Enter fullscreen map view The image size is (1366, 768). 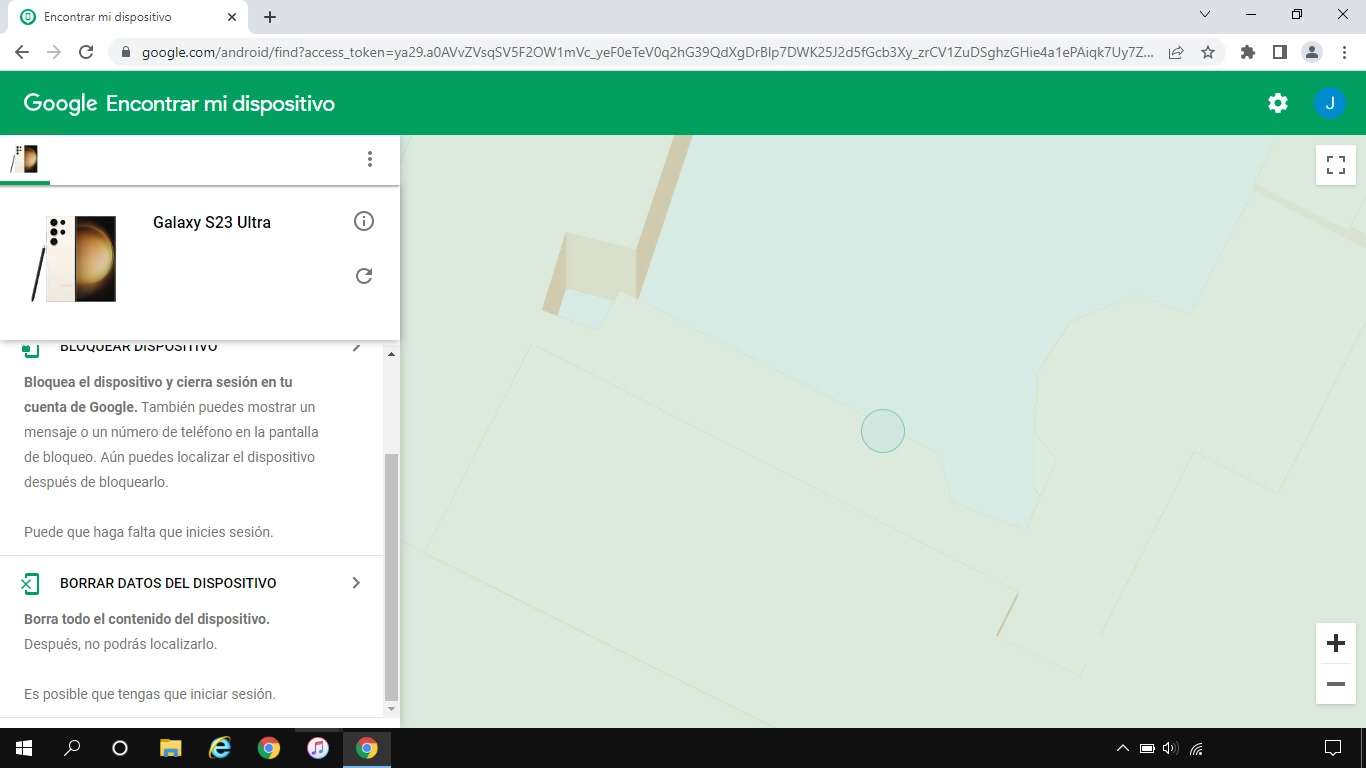[1335, 165]
